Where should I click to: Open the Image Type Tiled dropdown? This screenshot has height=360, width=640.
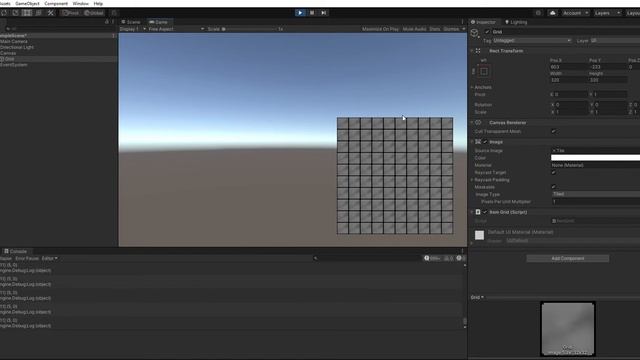coord(595,194)
